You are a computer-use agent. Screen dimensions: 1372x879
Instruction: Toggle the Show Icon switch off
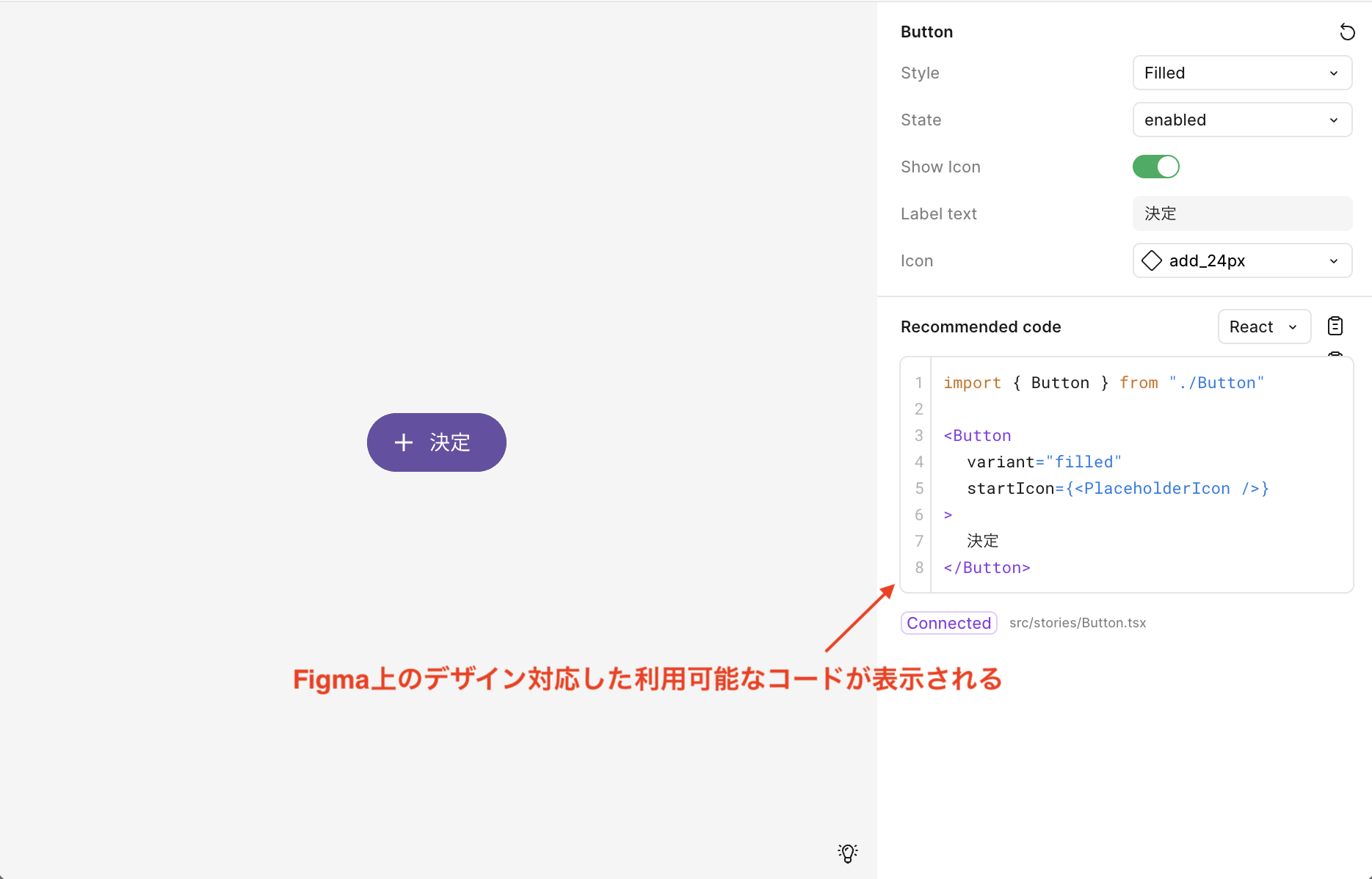1155,167
